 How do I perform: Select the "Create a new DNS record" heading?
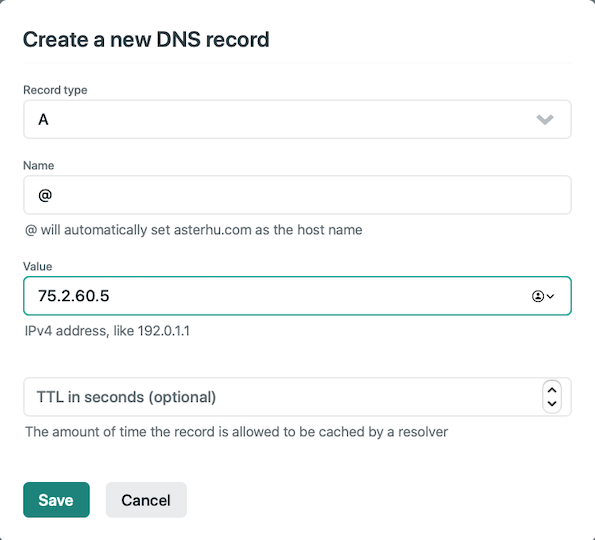pyautogui.click(x=146, y=39)
